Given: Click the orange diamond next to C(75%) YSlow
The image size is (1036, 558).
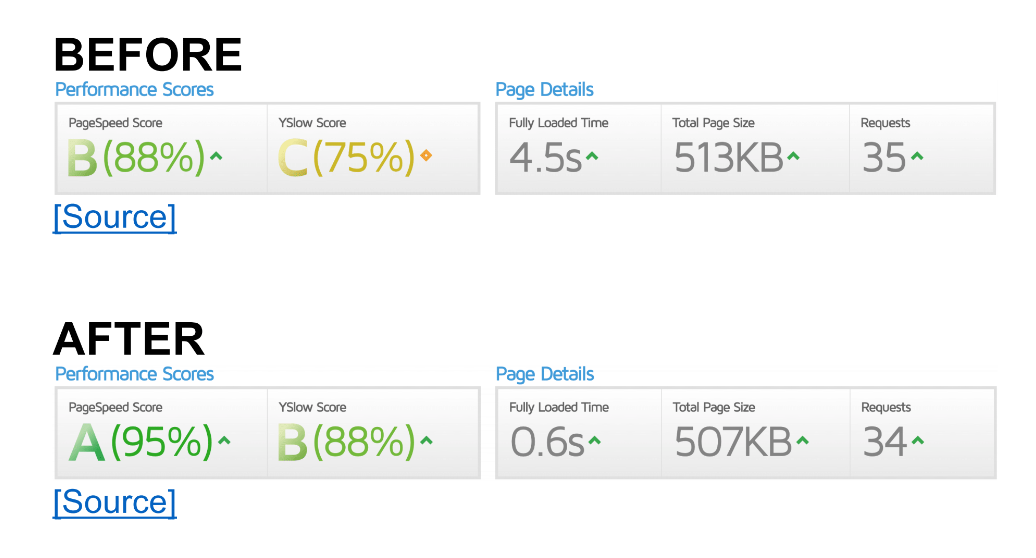Looking at the screenshot, I should pos(426,156).
